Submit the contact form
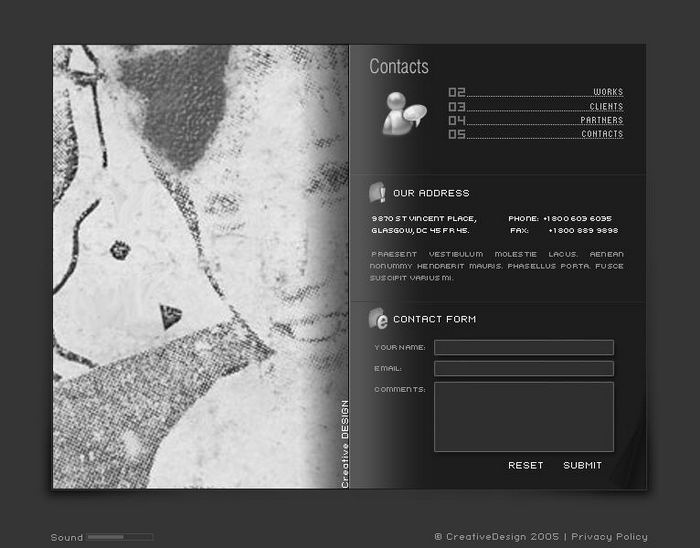700x548 pixels. [582, 465]
